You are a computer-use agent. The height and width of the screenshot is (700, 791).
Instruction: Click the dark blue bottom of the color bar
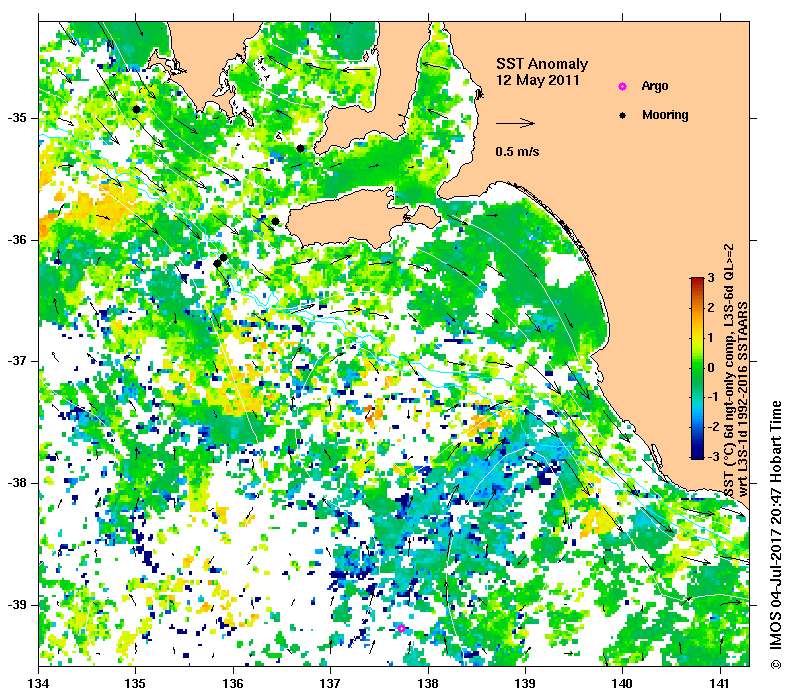tap(697, 455)
